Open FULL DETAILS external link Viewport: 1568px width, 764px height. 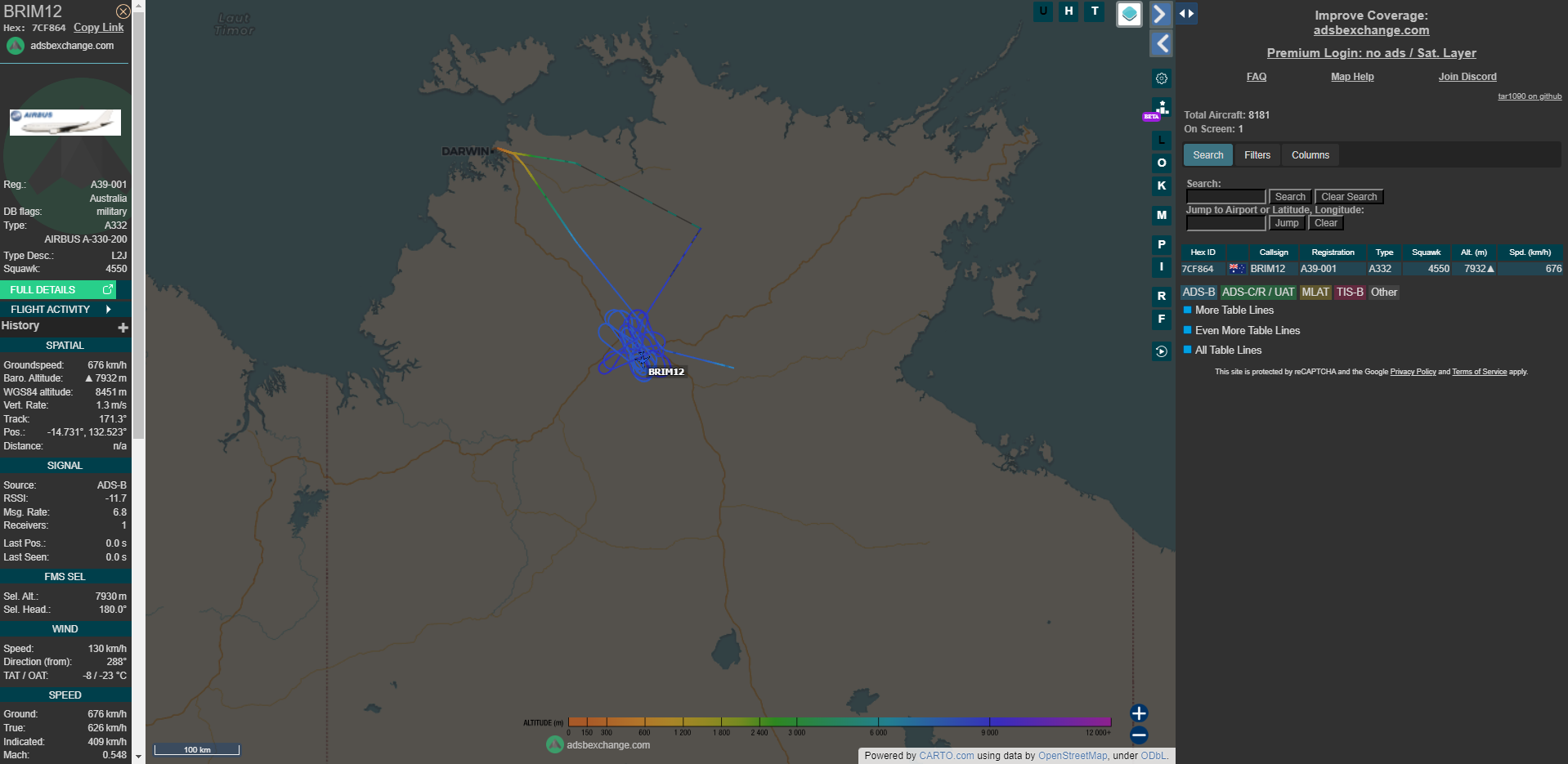(x=58, y=290)
